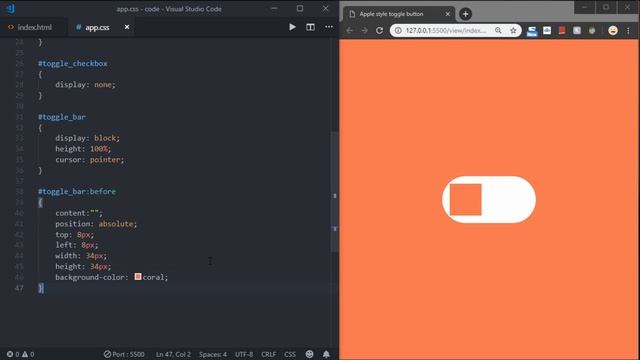Click the 'cursor: pointer;' line

(89, 160)
